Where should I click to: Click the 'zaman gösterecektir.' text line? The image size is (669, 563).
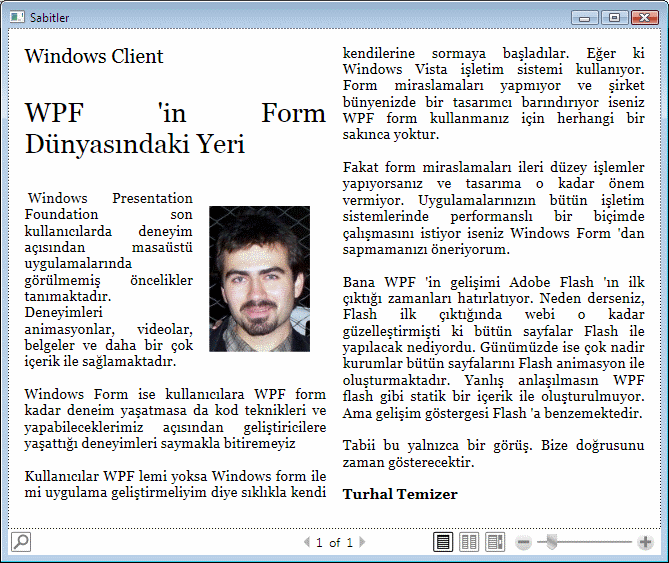tap(408, 462)
